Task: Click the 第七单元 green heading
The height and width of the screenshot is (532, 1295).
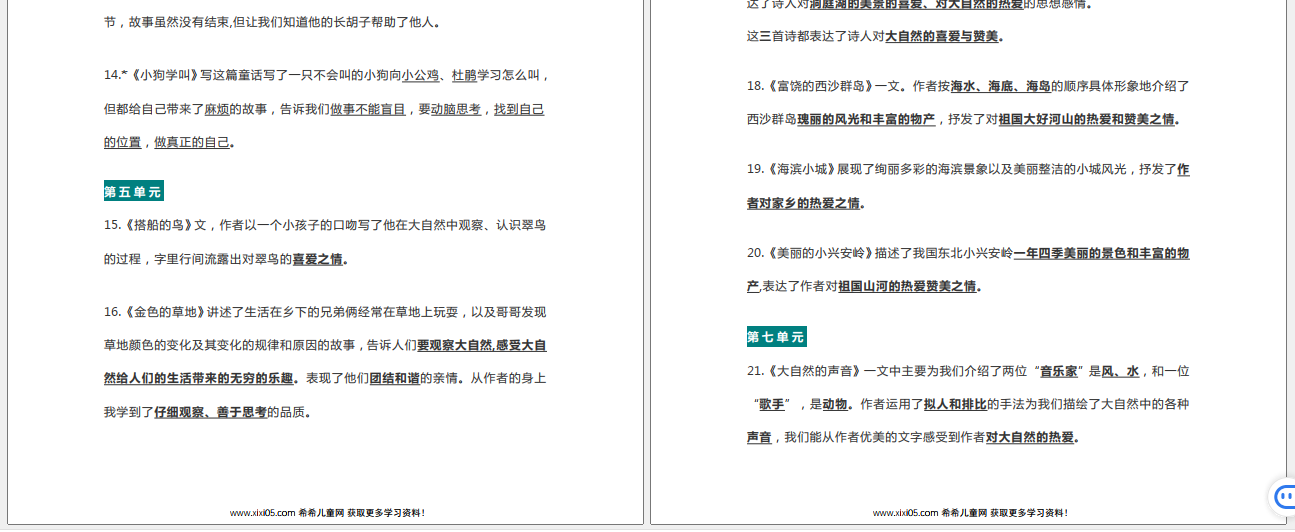Action: [x=776, y=337]
